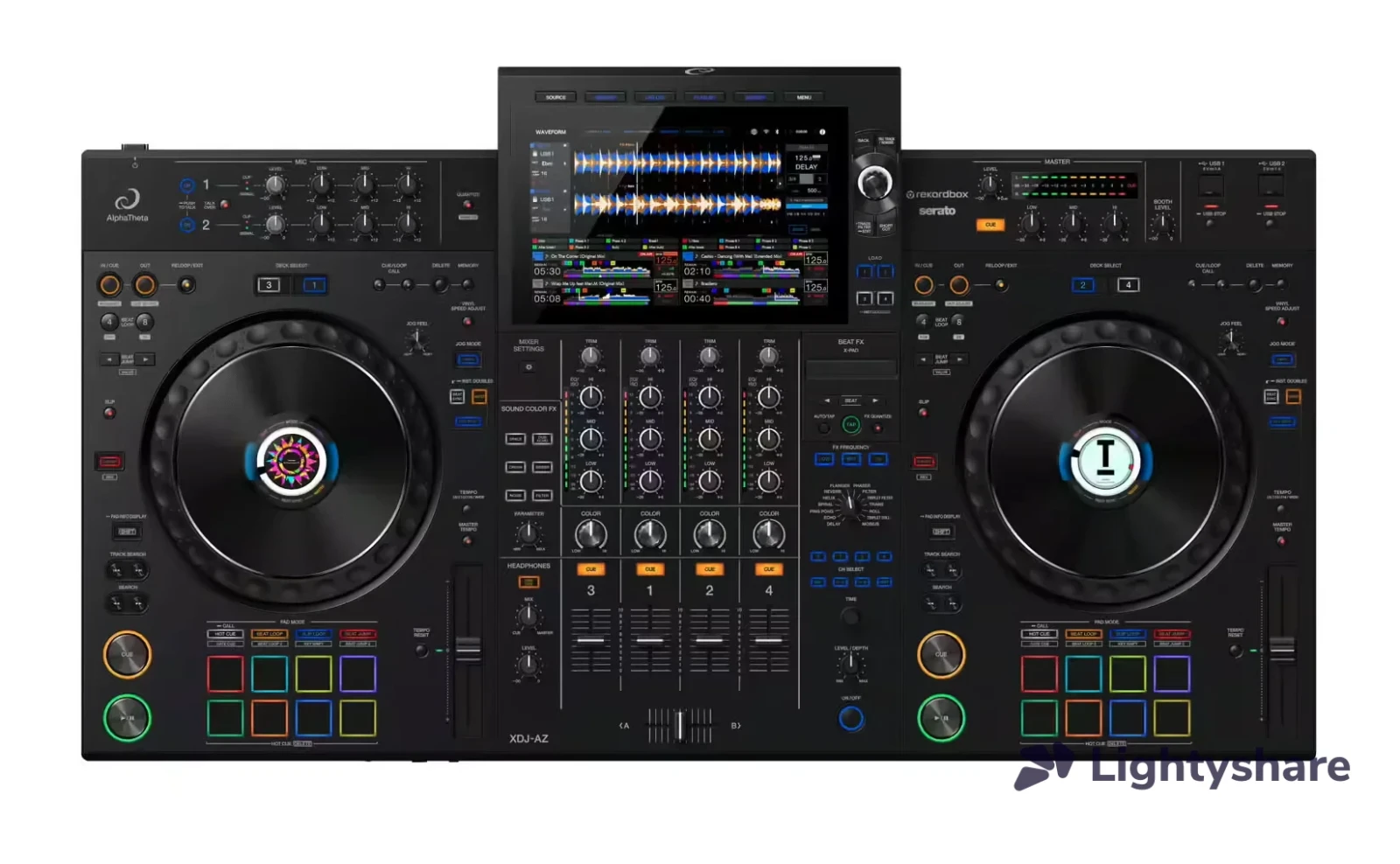Tap the left deck large CUE button
1400x864 pixels.
[x=127, y=654]
